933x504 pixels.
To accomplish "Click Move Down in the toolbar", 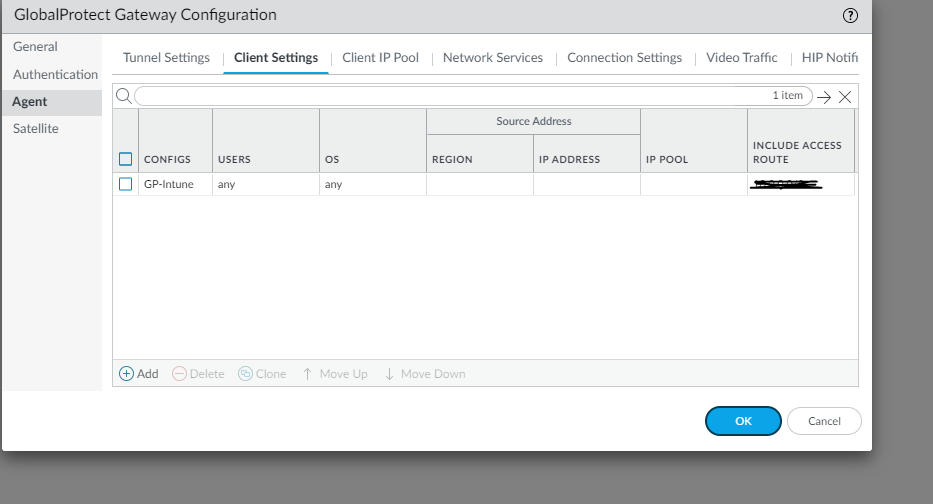I will 425,374.
